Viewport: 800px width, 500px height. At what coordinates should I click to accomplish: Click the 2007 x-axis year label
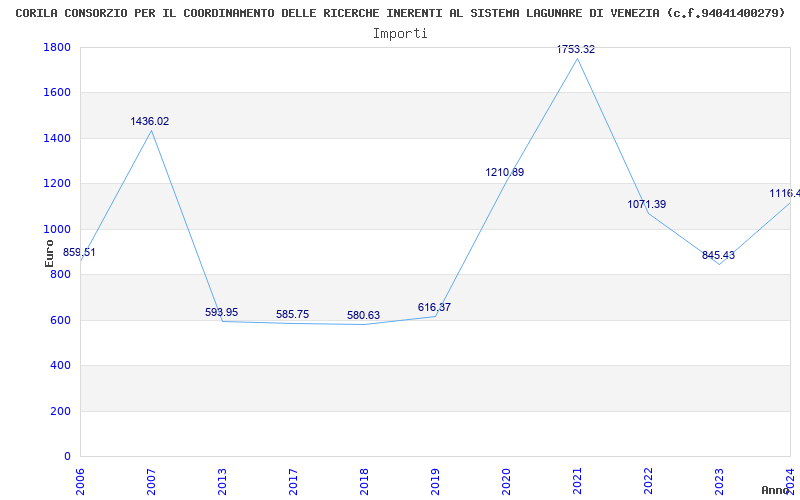[x=151, y=481]
